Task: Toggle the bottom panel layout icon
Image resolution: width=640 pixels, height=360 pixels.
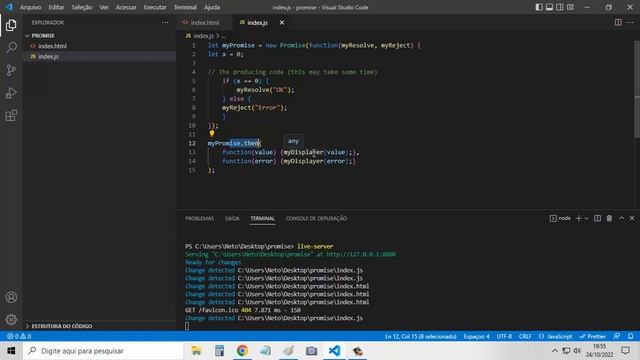Action: (x=549, y=7)
